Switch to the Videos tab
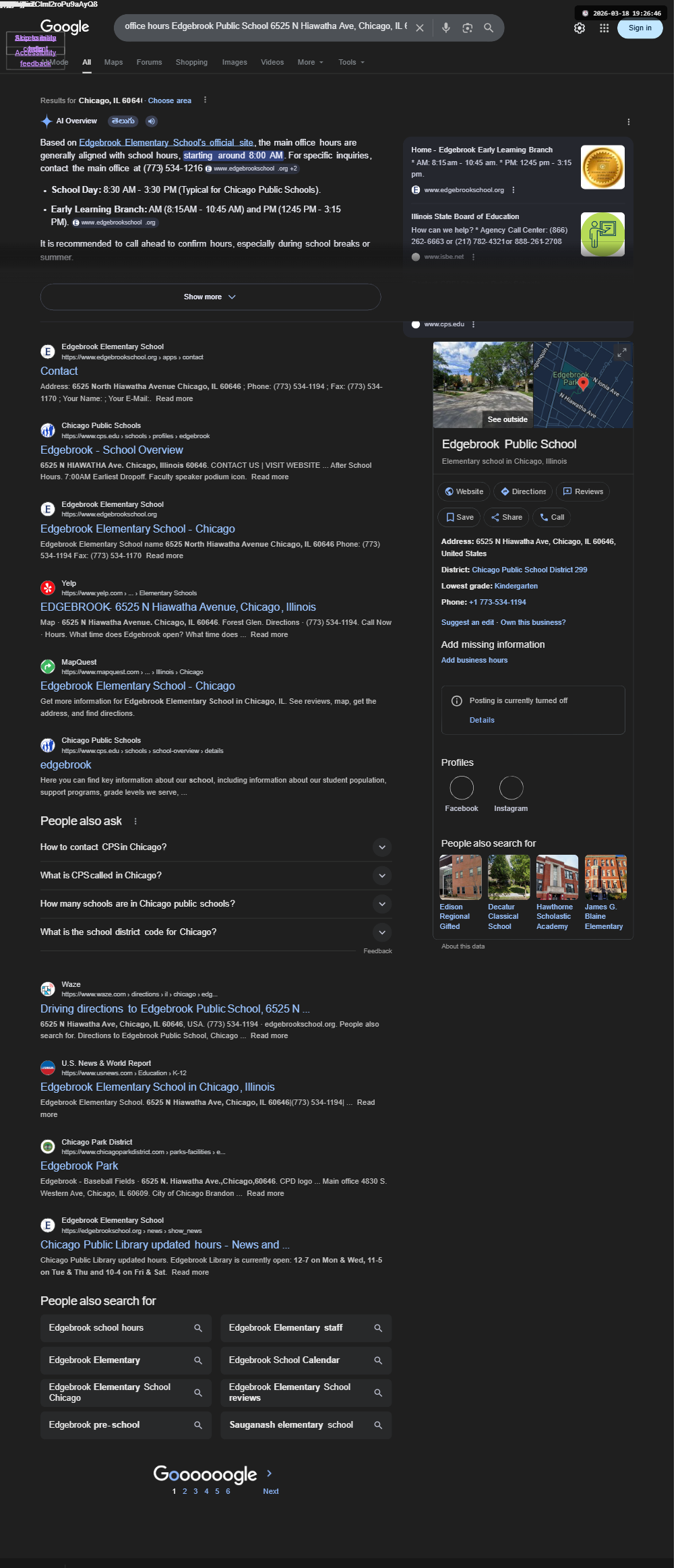 click(272, 62)
